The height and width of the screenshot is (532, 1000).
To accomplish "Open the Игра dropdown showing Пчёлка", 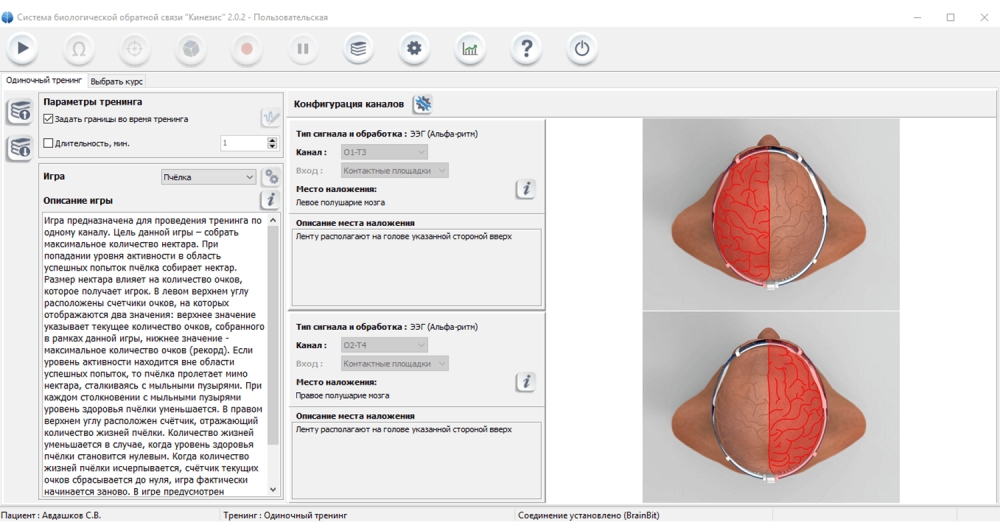I will tap(209, 177).
